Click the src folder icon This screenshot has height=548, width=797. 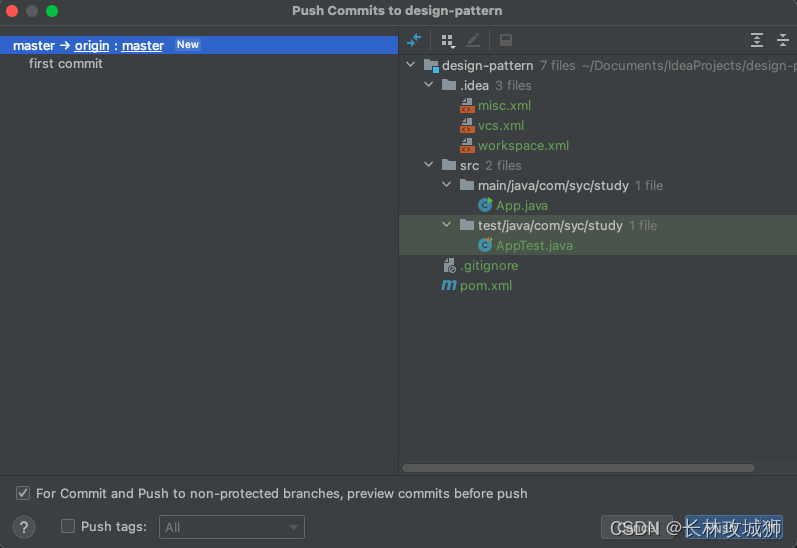pos(449,165)
